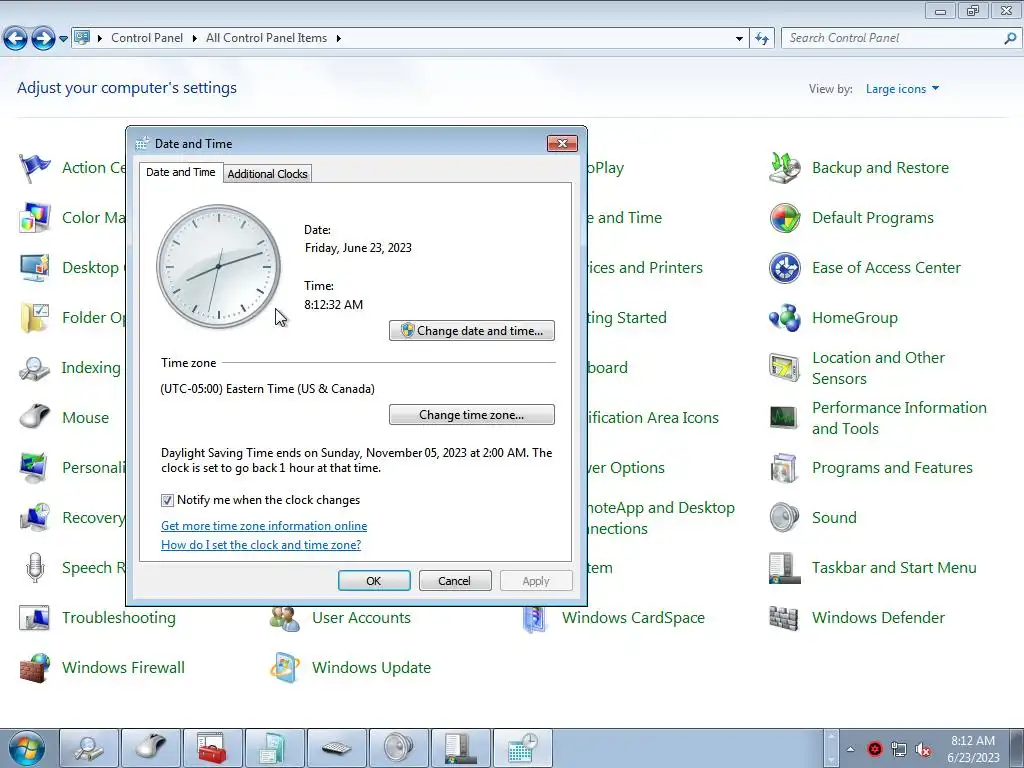
Task: Click Change date and time button
Action: [x=472, y=330]
